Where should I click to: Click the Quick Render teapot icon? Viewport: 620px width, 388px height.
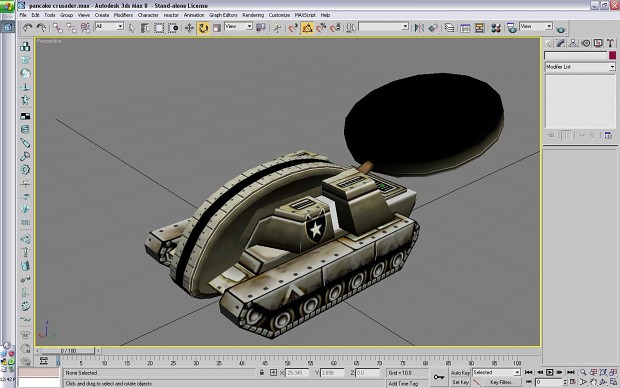click(561, 29)
